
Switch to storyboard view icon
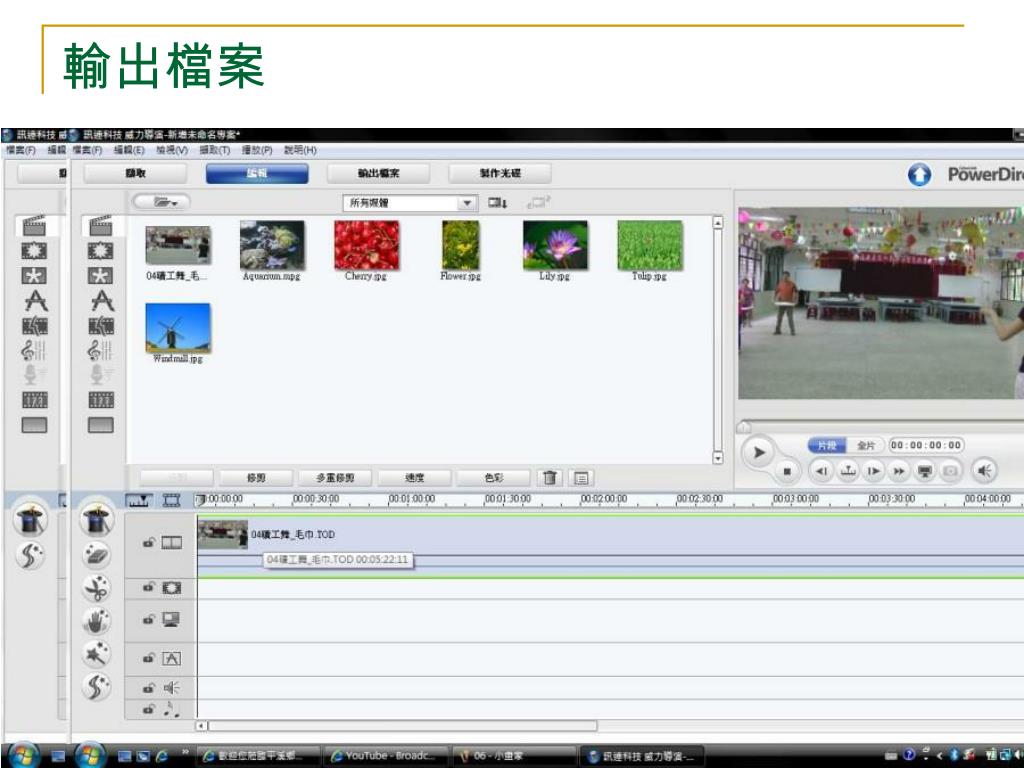point(171,501)
